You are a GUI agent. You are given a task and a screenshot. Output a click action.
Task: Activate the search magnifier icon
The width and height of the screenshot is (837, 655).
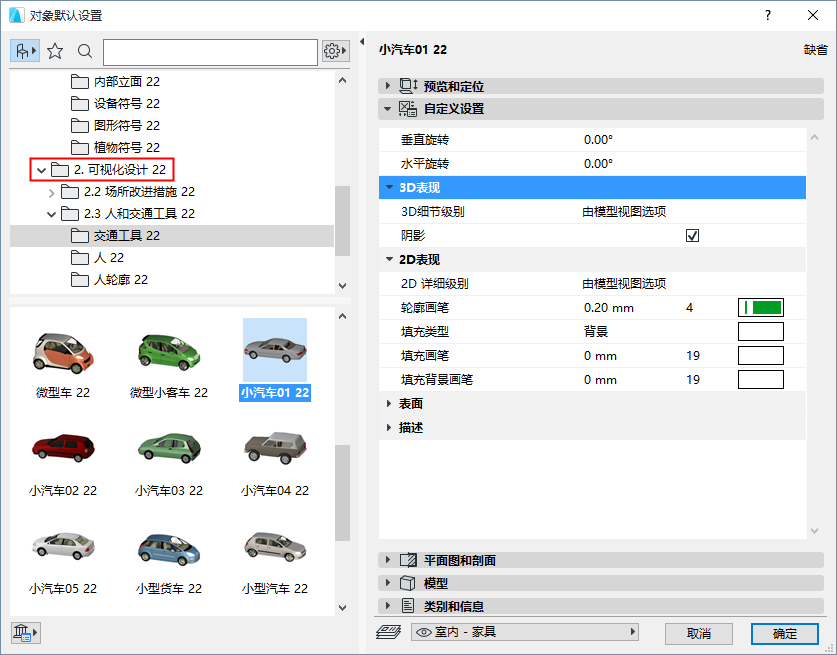tap(83, 51)
